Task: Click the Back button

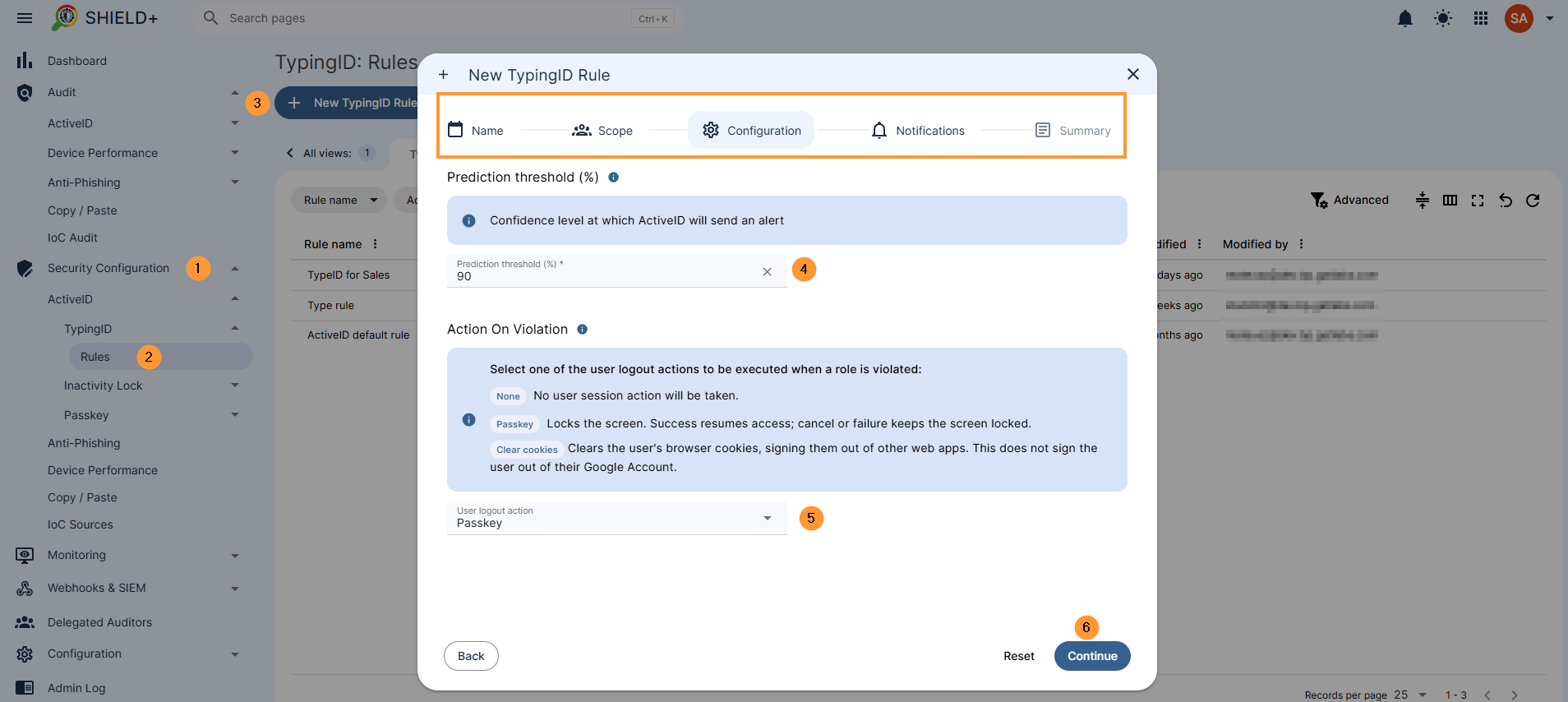Action: [471, 656]
